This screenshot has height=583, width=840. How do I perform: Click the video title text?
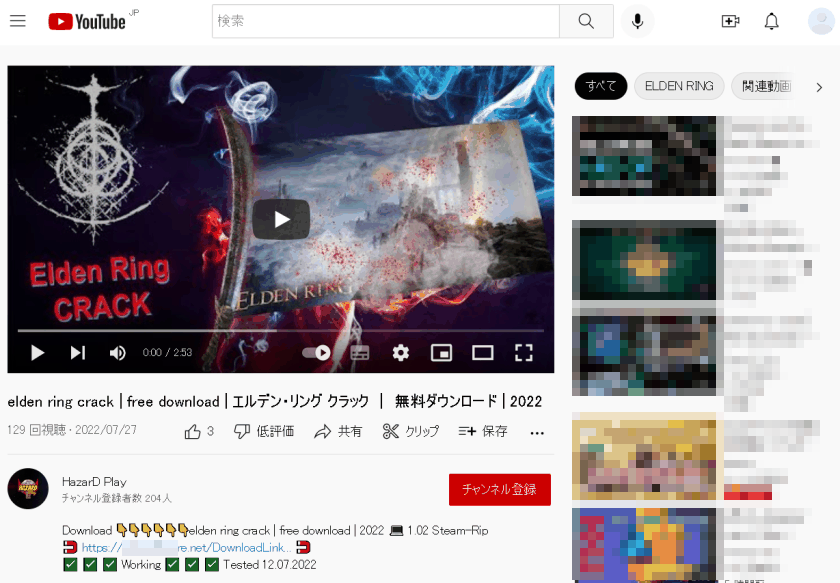click(275, 401)
